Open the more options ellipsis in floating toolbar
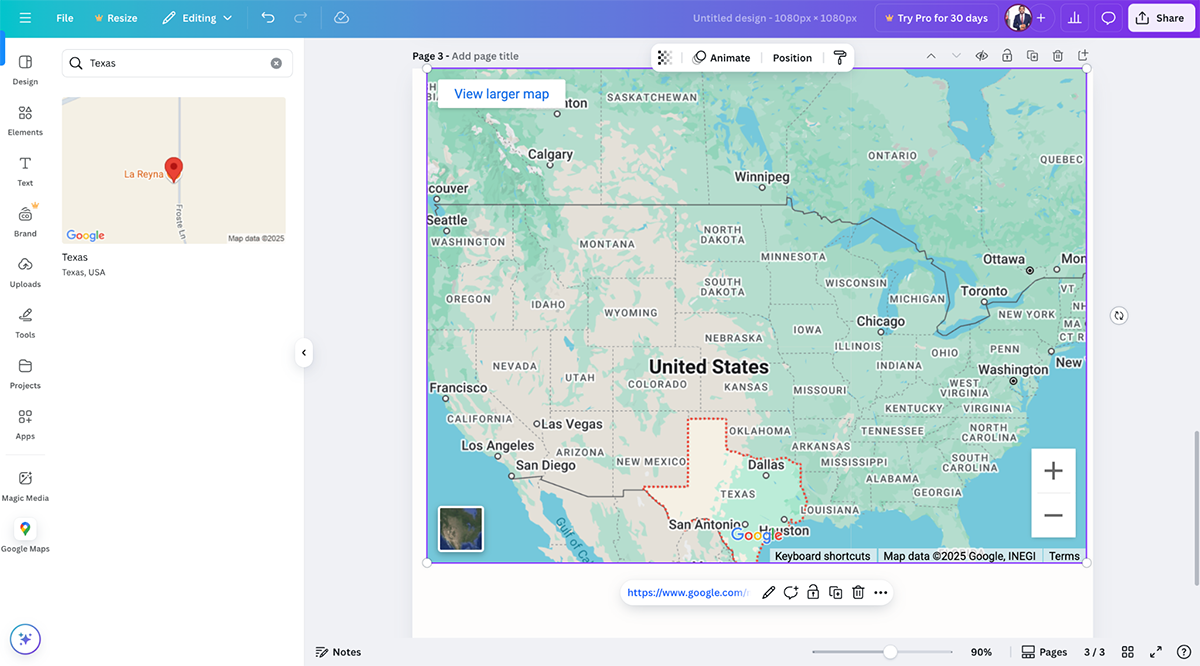Image resolution: width=1200 pixels, height=666 pixels. (x=880, y=593)
